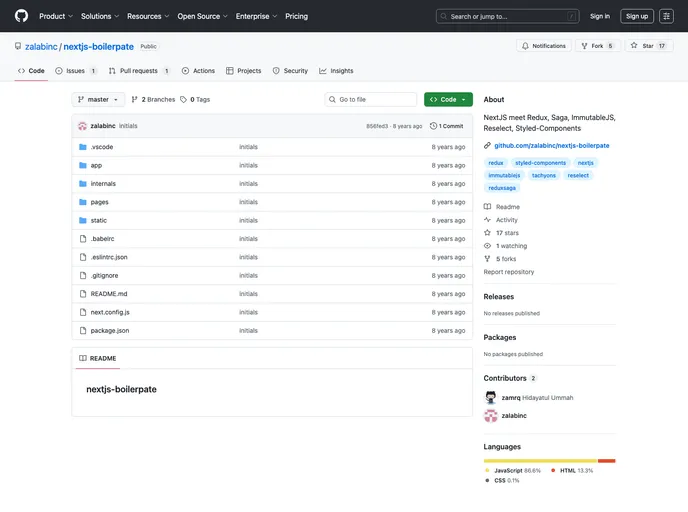
Task: Open the zalabinc contributor avatar
Action: [491, 415]
